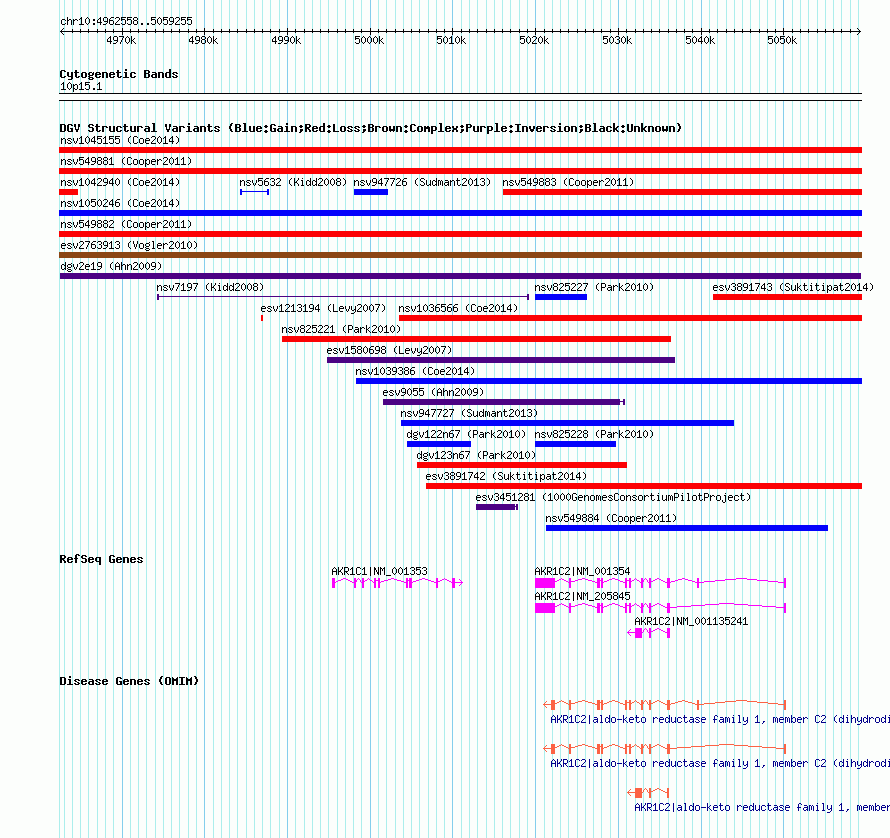Select the nsv549881 (Cooper2011) variant label
890x838 pixels.
pos(126,161)
